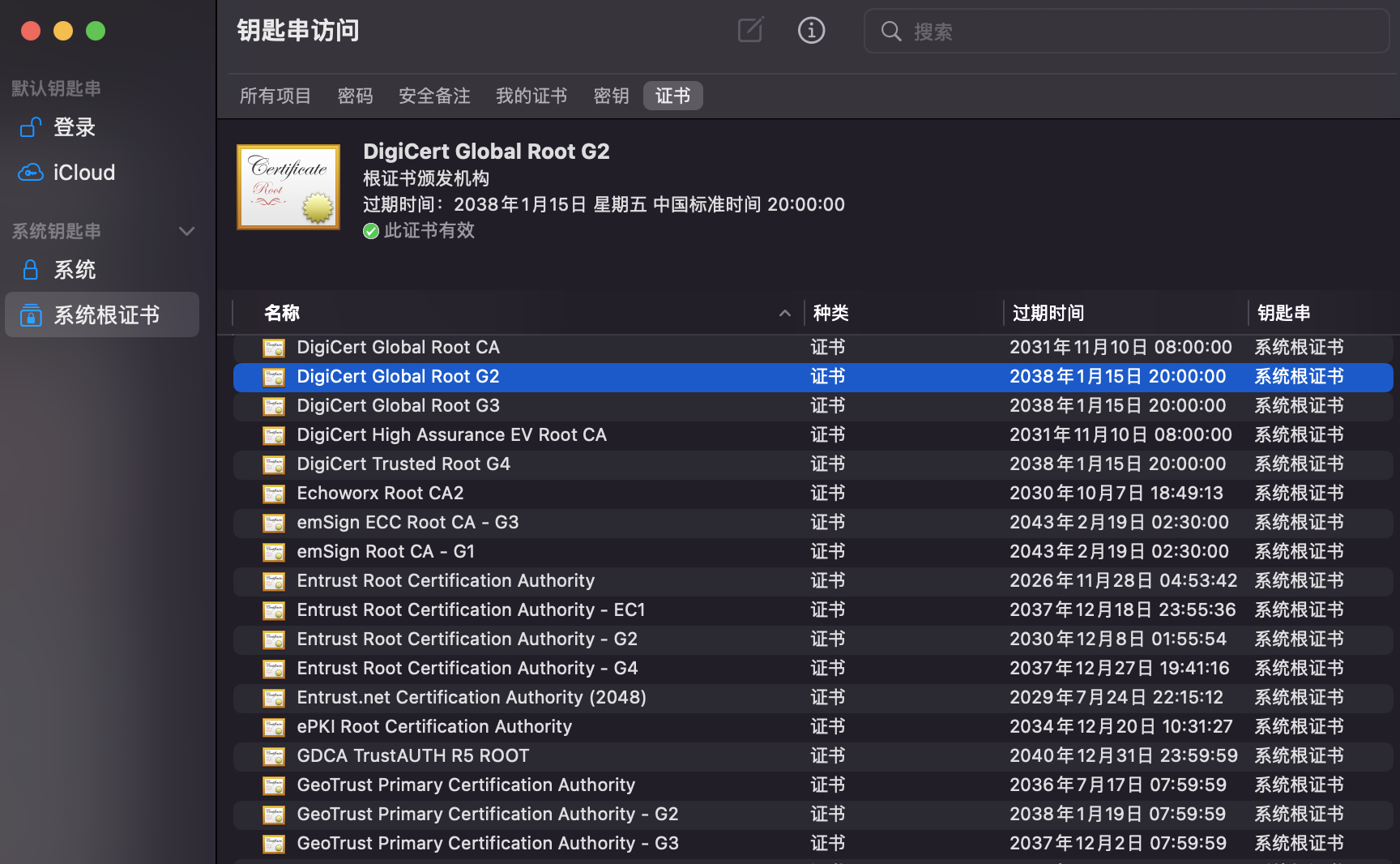Screen dimensions: 1400x864
Task: Click the unlocked padlock icon beside 登录
Action: (31, 127)
